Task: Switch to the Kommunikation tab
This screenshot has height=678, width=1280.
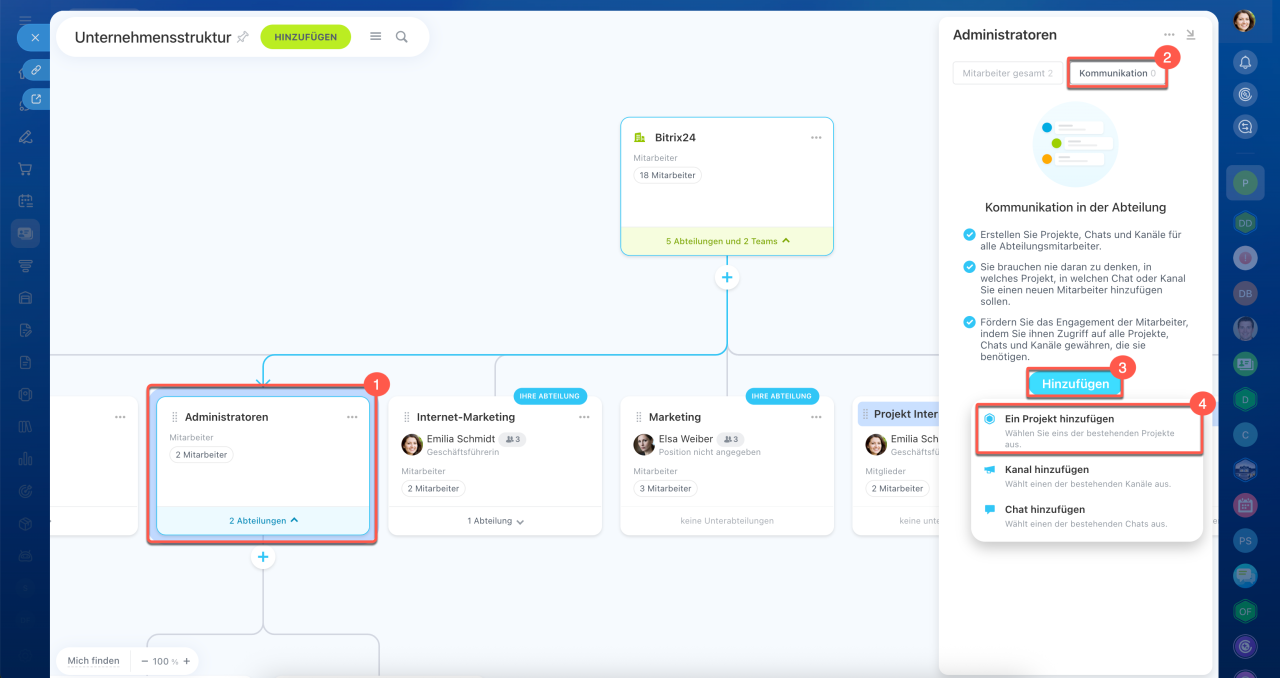Action: pos(1117,73)
